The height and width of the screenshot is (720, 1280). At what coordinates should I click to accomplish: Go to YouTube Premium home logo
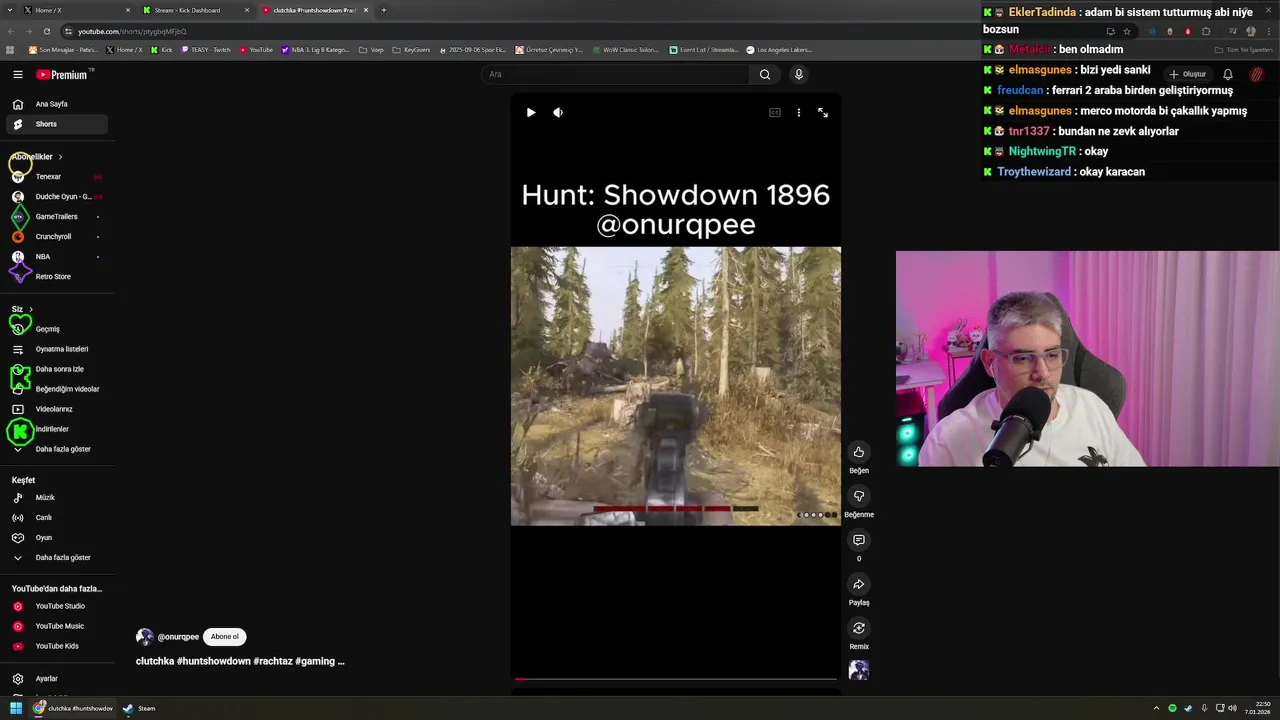62,75
